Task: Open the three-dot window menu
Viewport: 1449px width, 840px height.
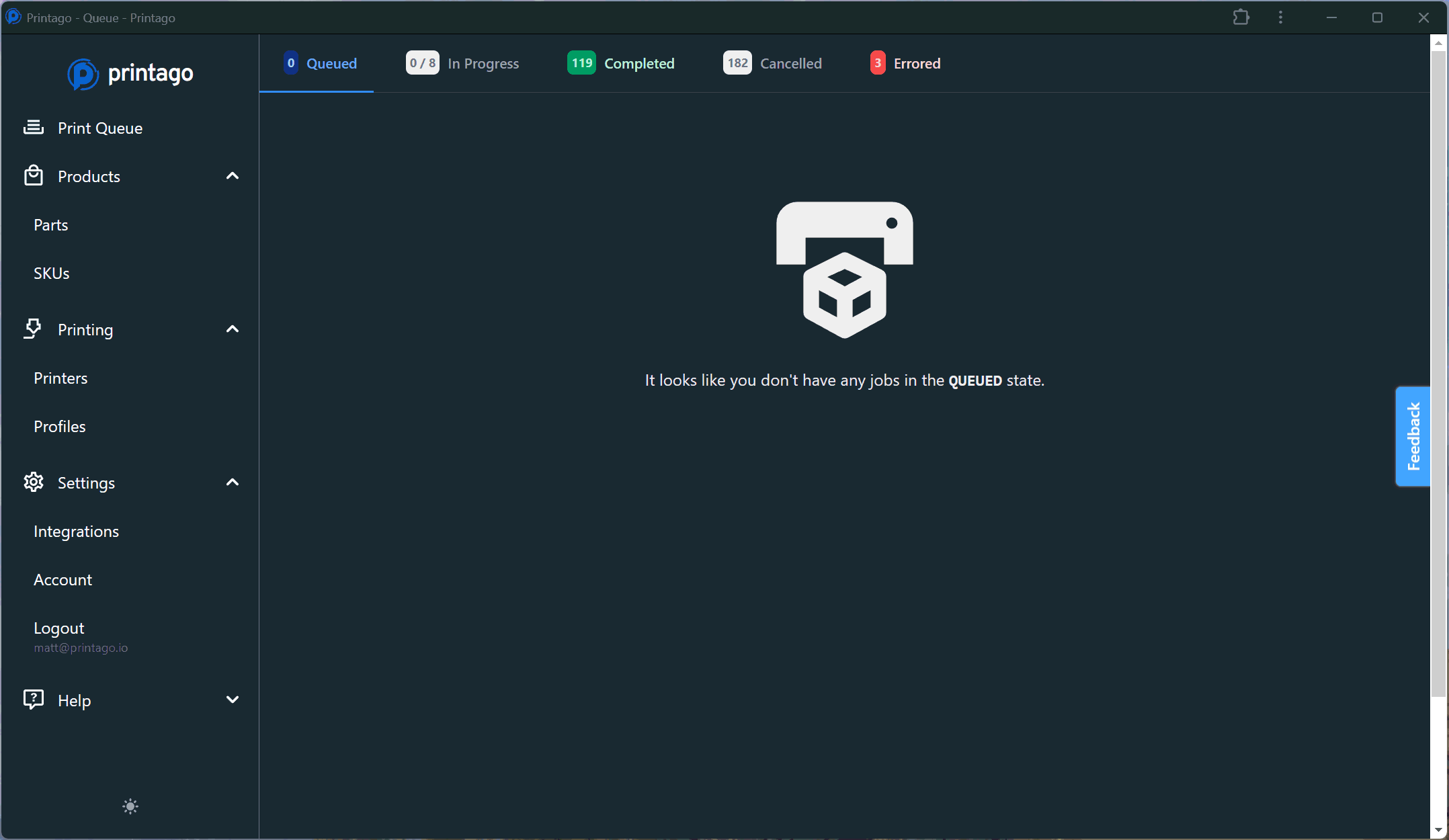Action: (1280, 17)
